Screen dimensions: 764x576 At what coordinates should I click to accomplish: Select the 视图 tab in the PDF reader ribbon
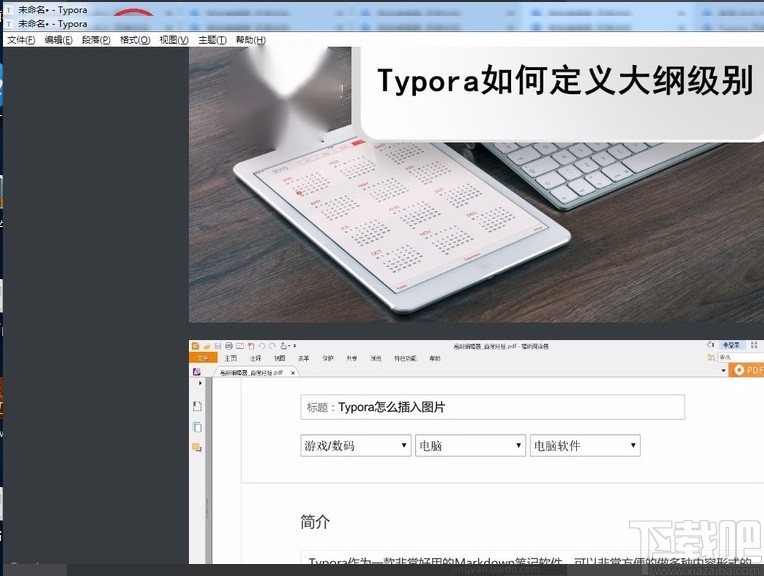tap(279, 358)
